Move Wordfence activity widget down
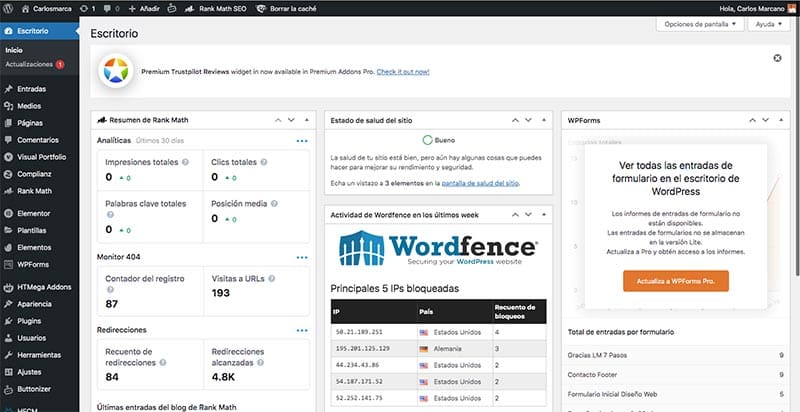The image size is (800, 412). click(x=529, y=215)
